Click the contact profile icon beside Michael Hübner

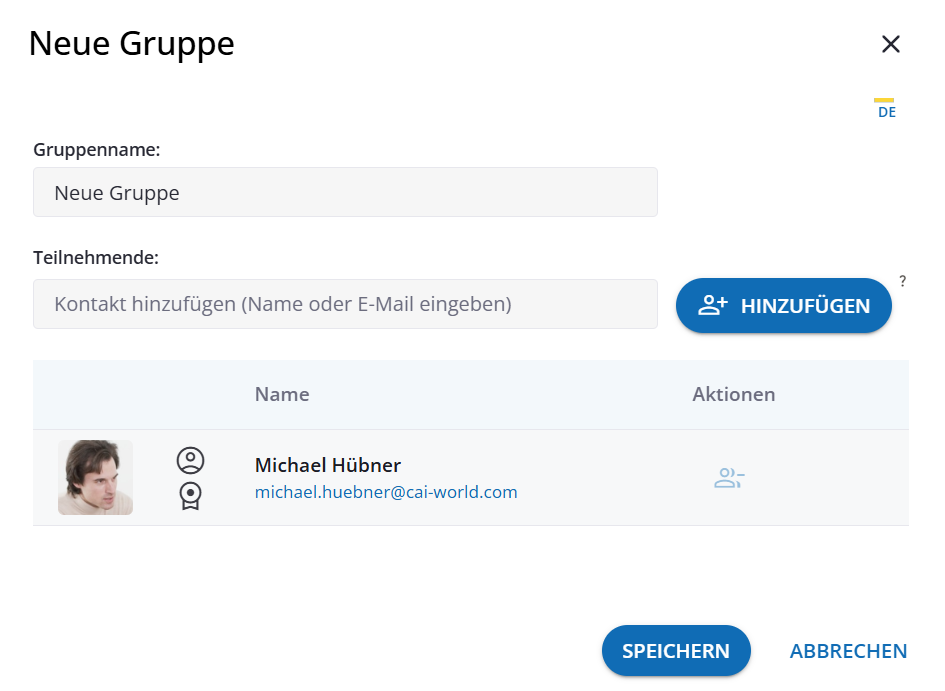point(190,461)
